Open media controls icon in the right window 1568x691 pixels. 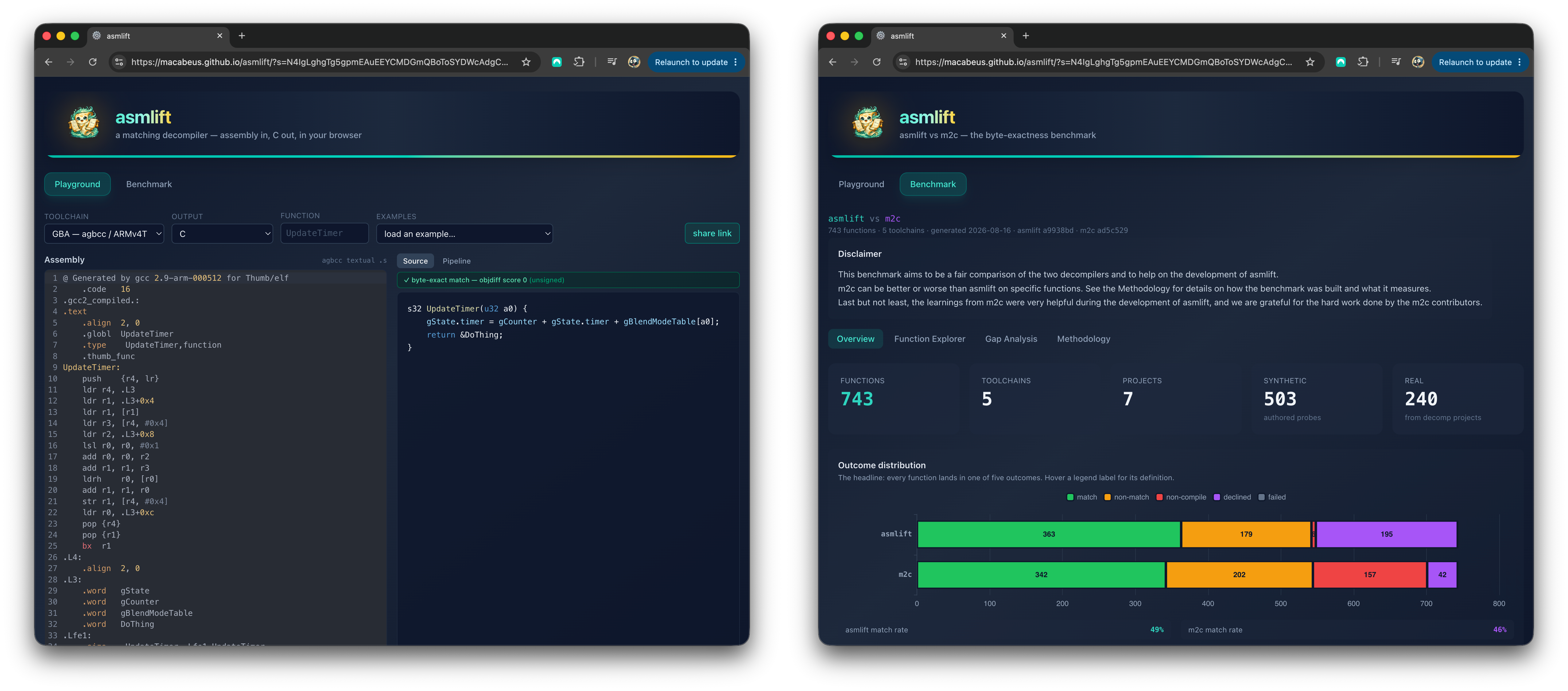tap(1396, 62)
